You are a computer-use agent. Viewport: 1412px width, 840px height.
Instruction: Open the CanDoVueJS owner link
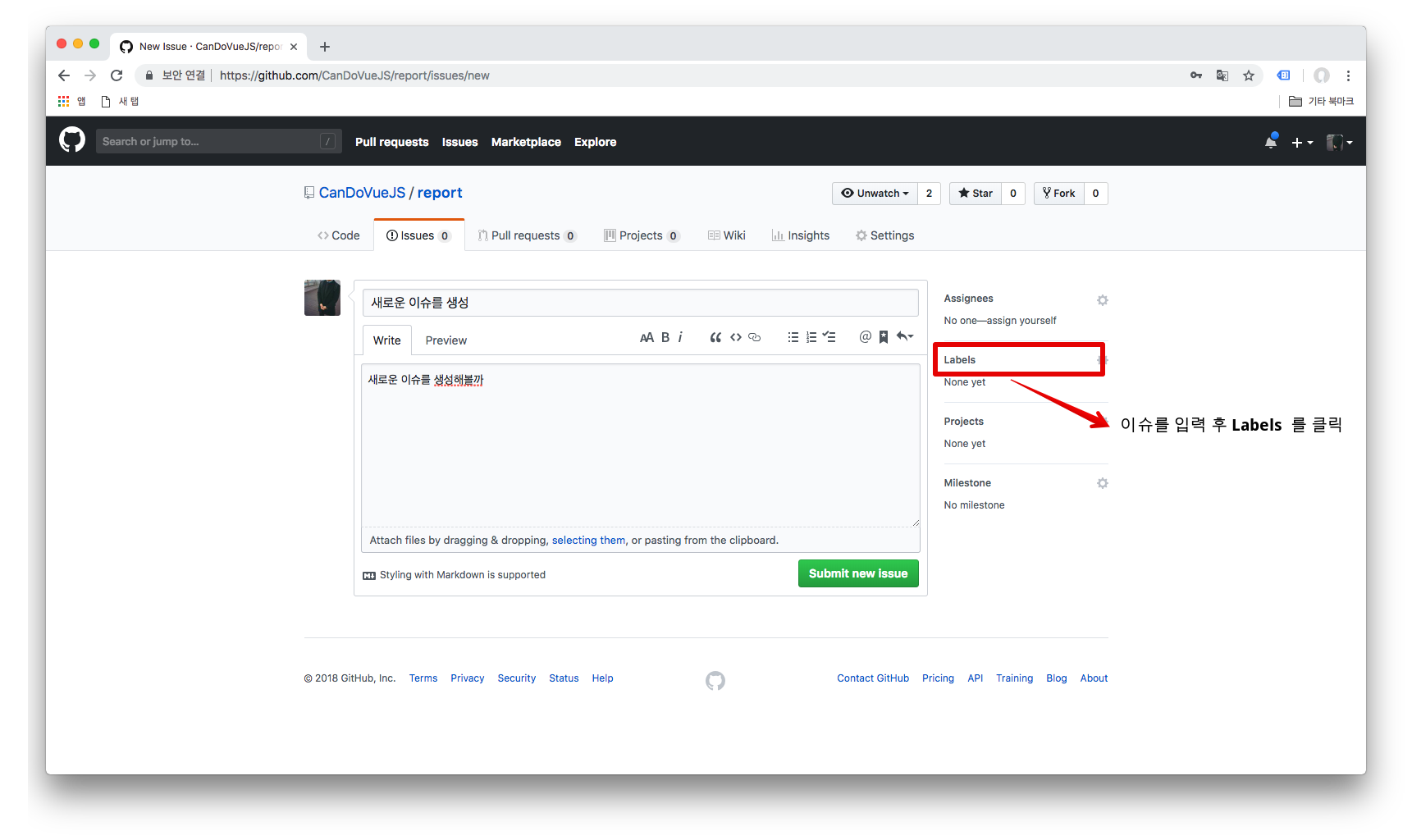coord(362,193)
